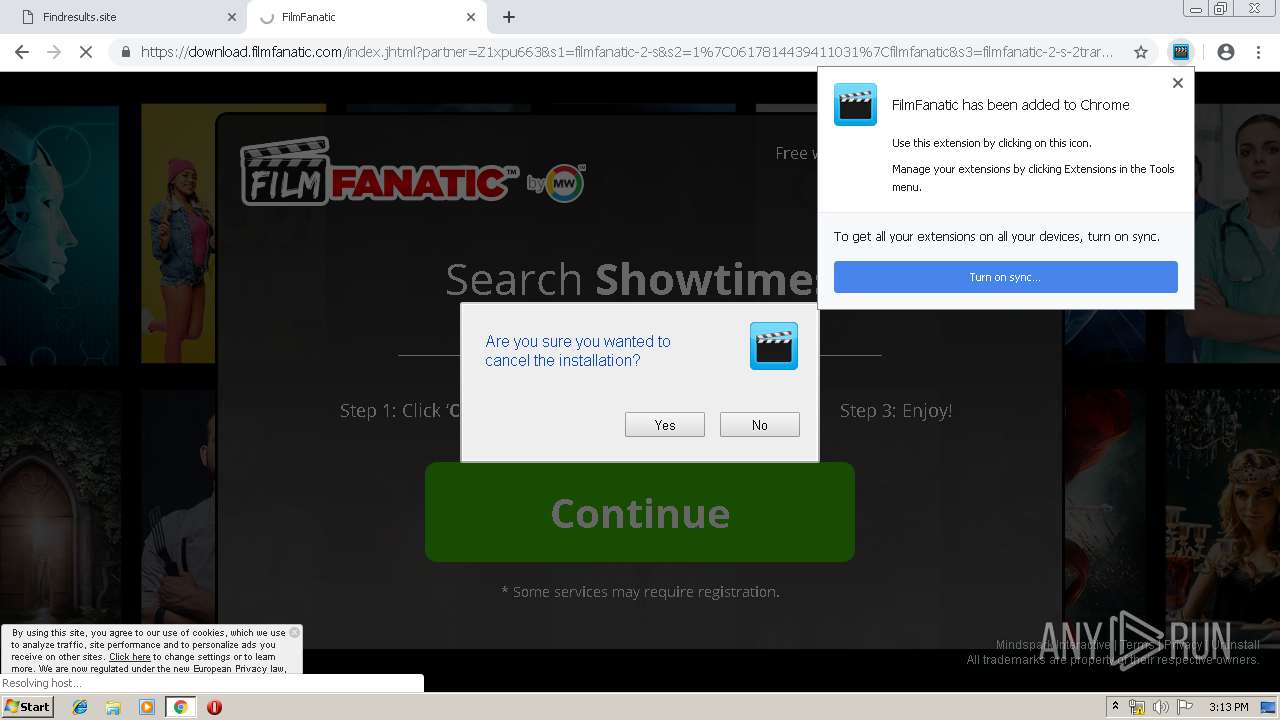1280x720 pixels.
Task: Click the 3:13 PM taskbar clock
Action: coord(1229,707)
